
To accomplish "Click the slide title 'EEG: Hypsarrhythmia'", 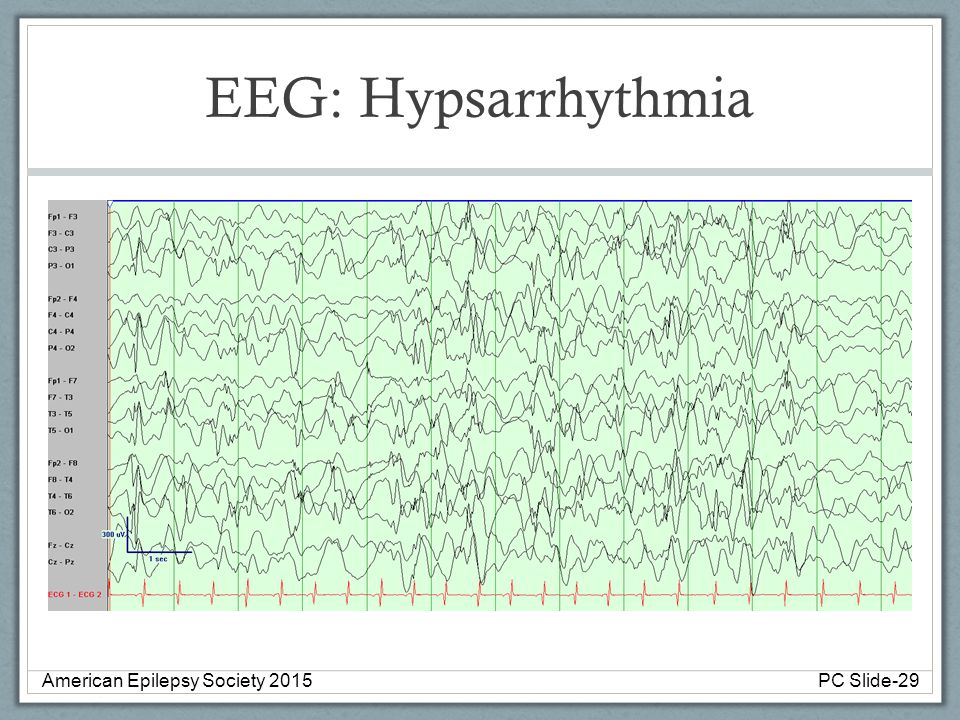I will (479, 99).
